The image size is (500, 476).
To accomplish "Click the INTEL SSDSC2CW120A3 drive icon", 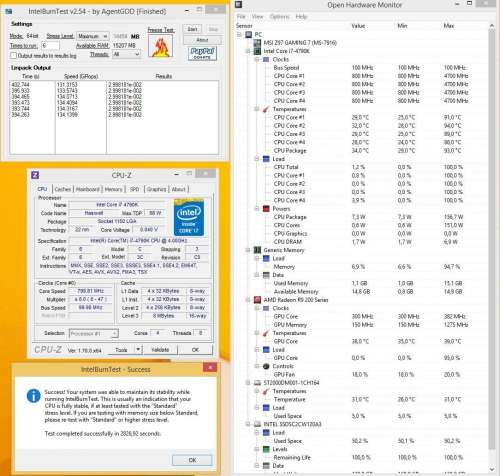I will 257,424.
